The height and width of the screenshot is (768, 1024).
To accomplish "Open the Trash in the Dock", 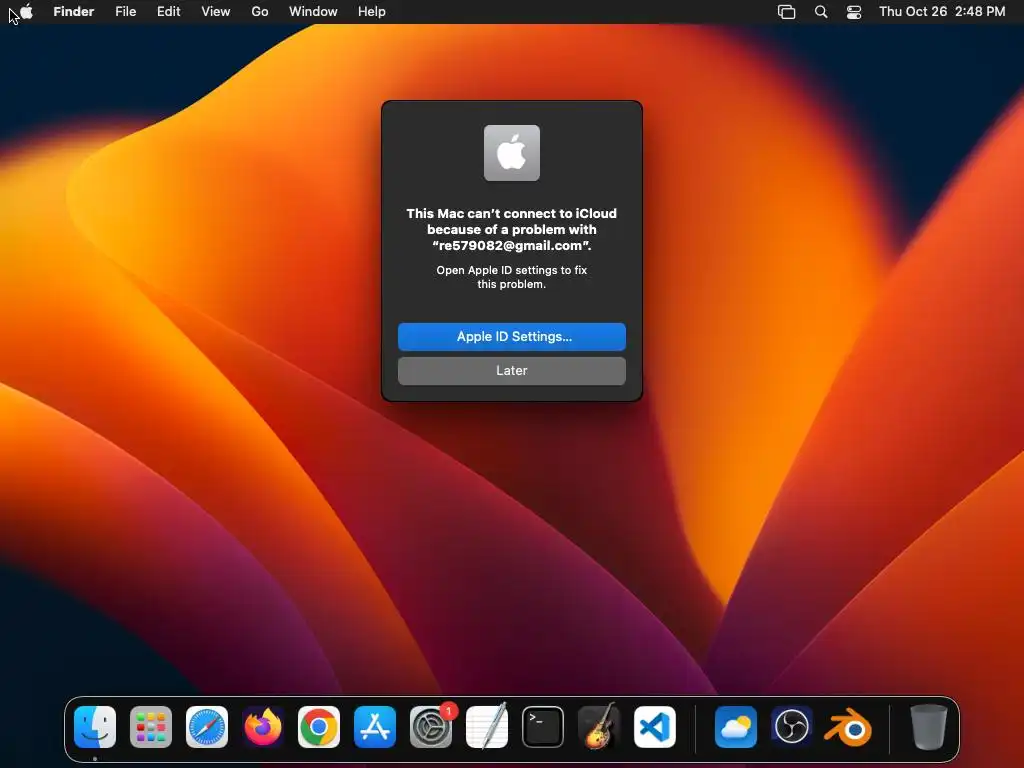I will (928, 727).
